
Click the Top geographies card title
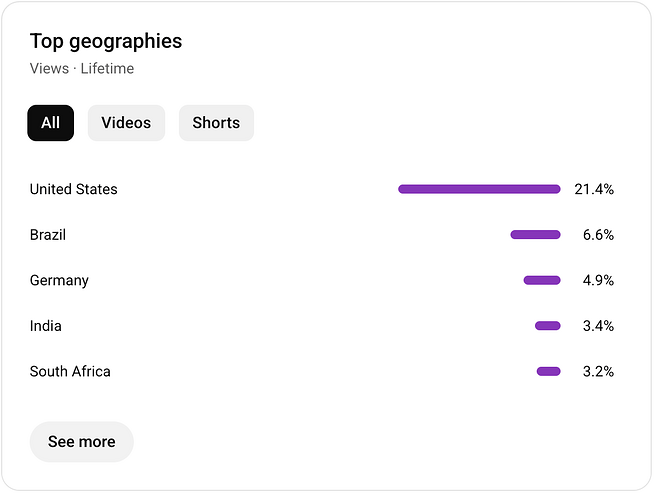pos(106,42)
